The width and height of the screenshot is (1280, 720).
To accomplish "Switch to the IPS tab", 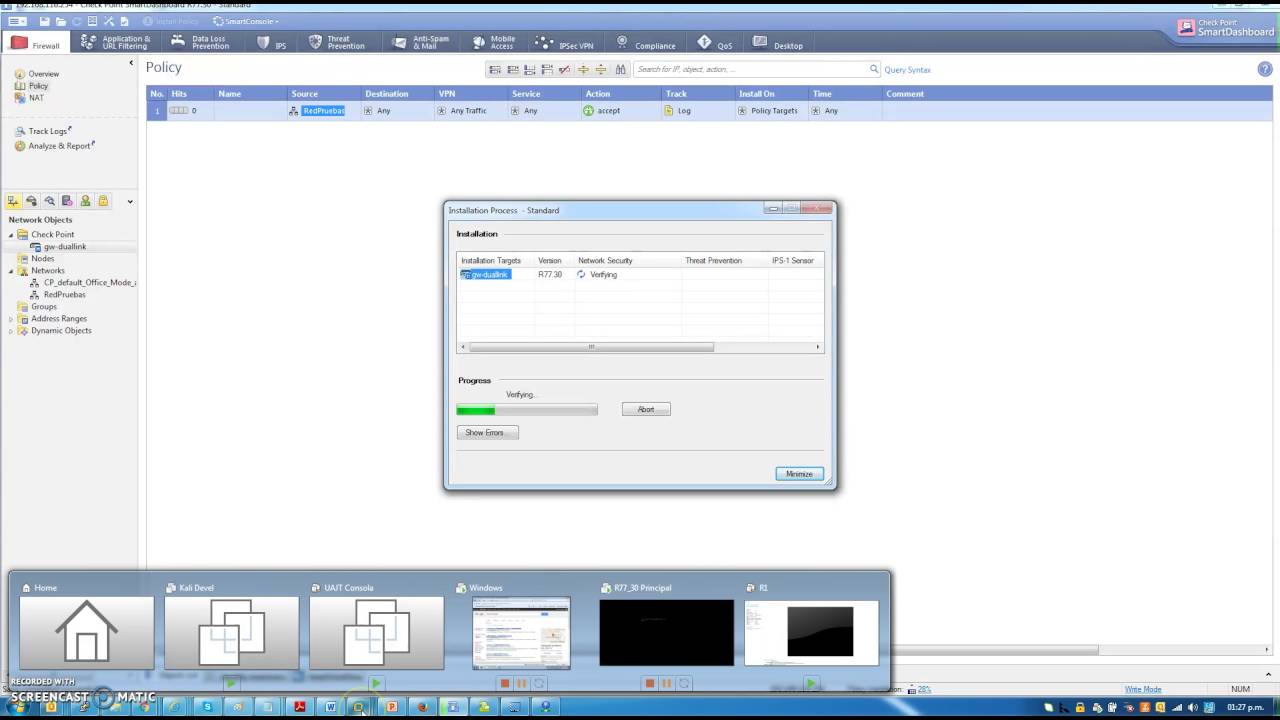I will [272, 44].
